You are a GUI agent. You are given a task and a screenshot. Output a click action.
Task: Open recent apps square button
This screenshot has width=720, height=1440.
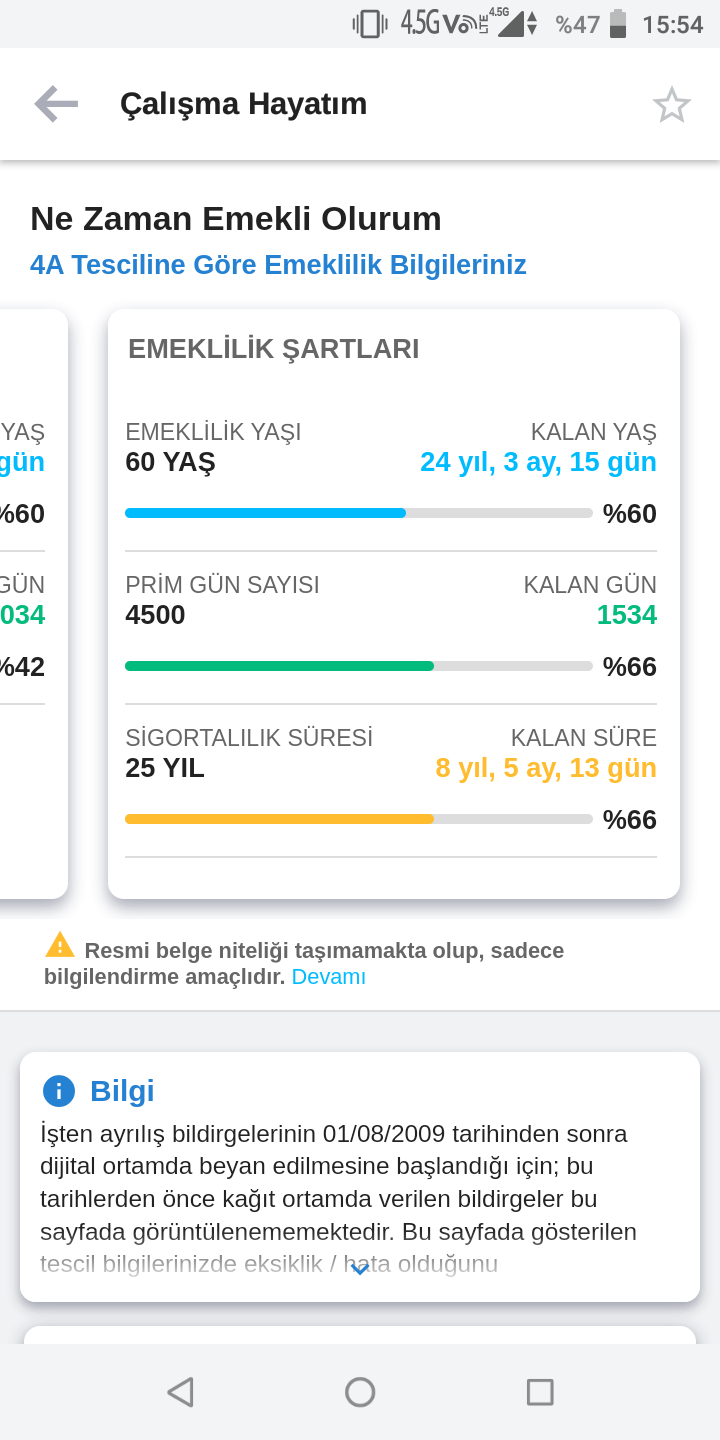pos(540,1392)
